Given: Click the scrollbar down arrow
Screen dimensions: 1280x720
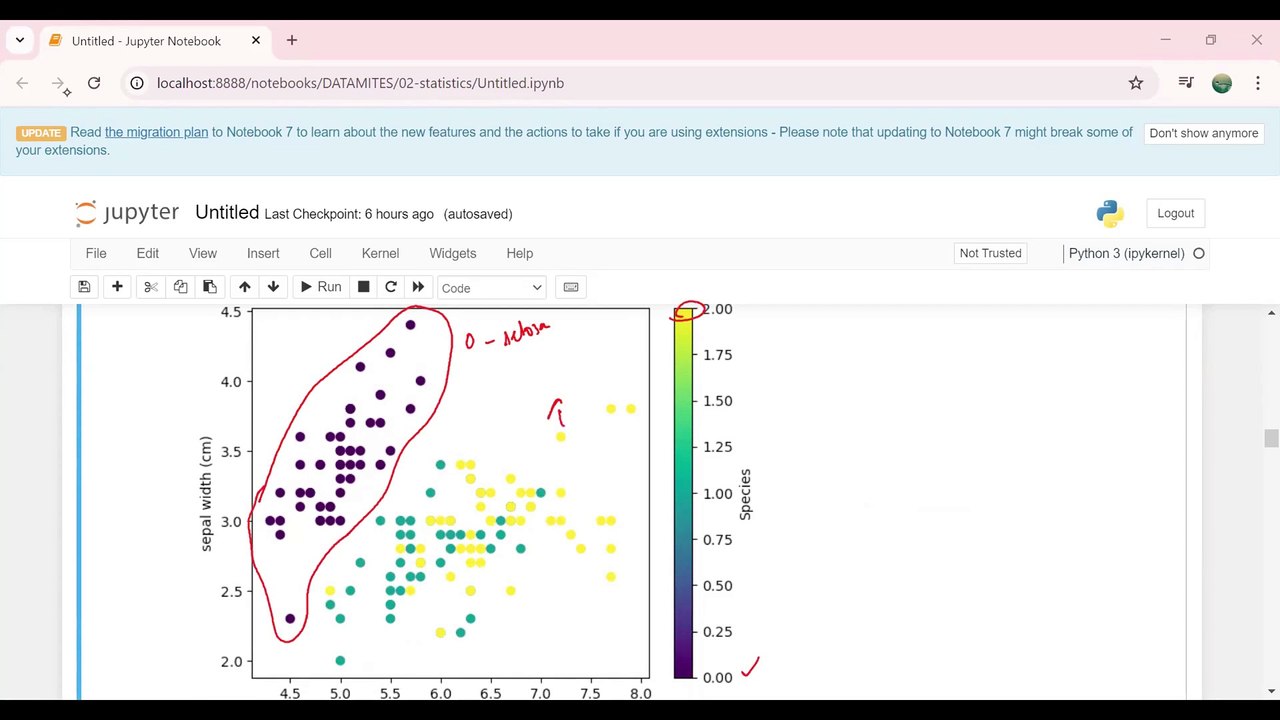Looking at the screenshot, I should (x=1272, y=691).
